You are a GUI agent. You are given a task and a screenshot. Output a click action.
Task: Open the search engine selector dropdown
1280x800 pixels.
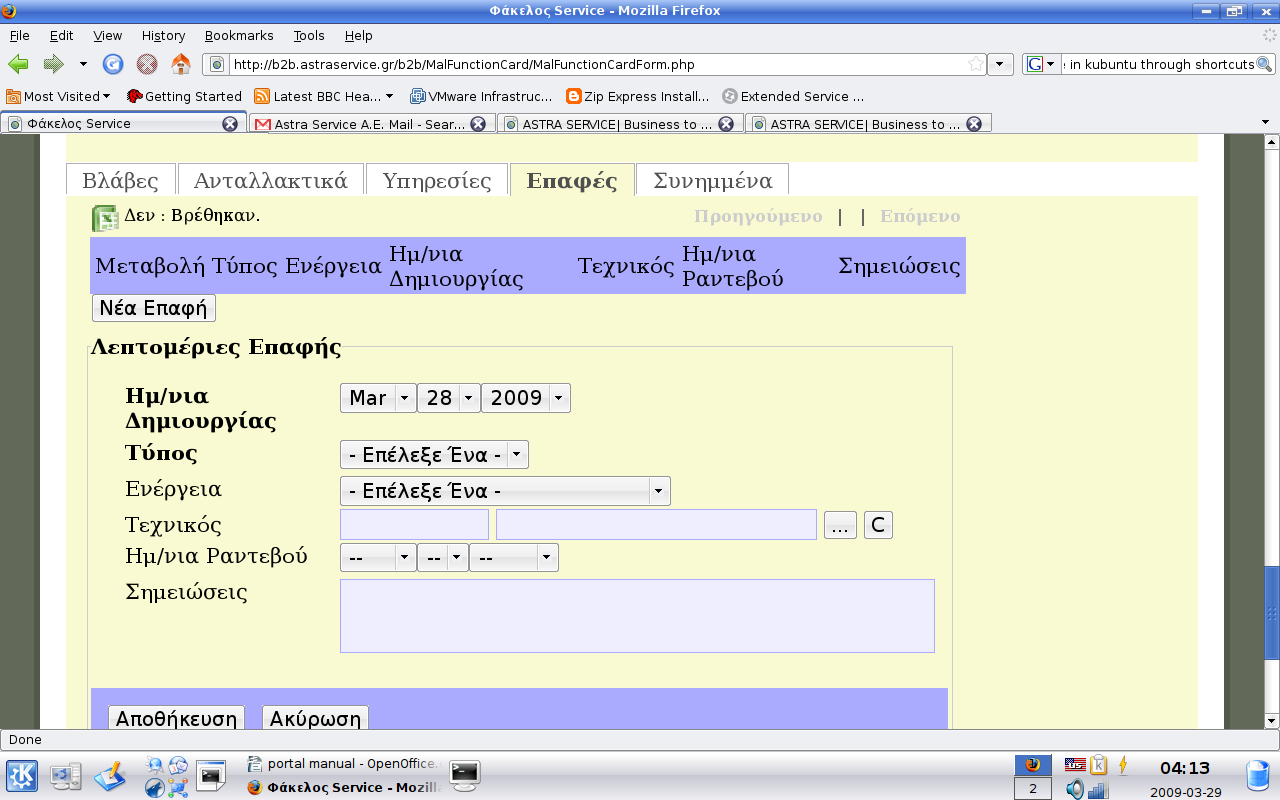coord(1040,64)
